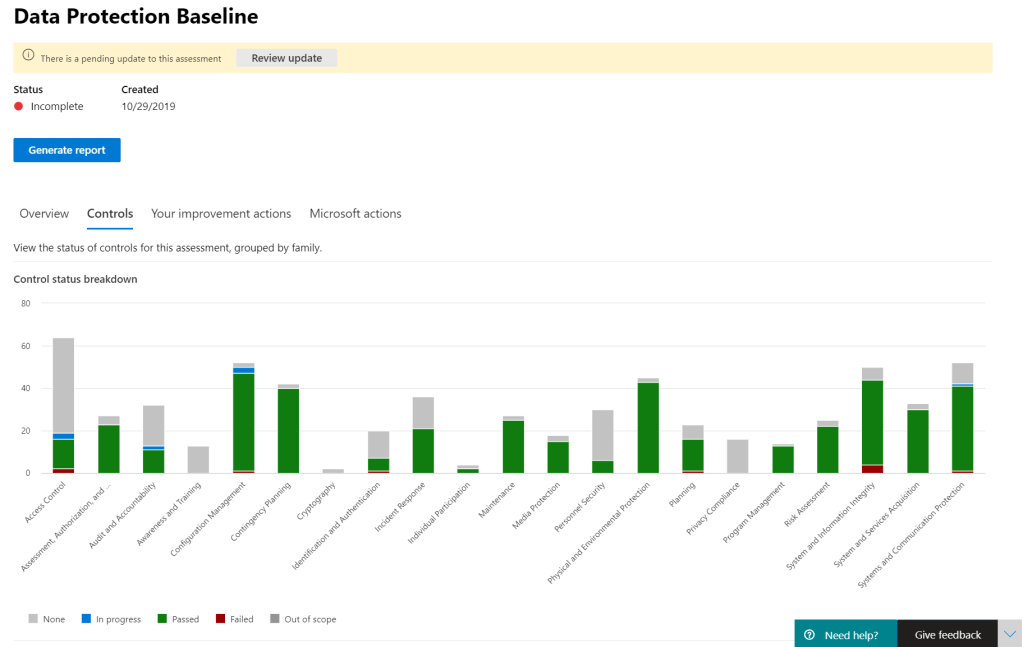Click the Physical and Environmental Protection bar
This screenshot has width=1023, height=647.
[x=648, y=427]
